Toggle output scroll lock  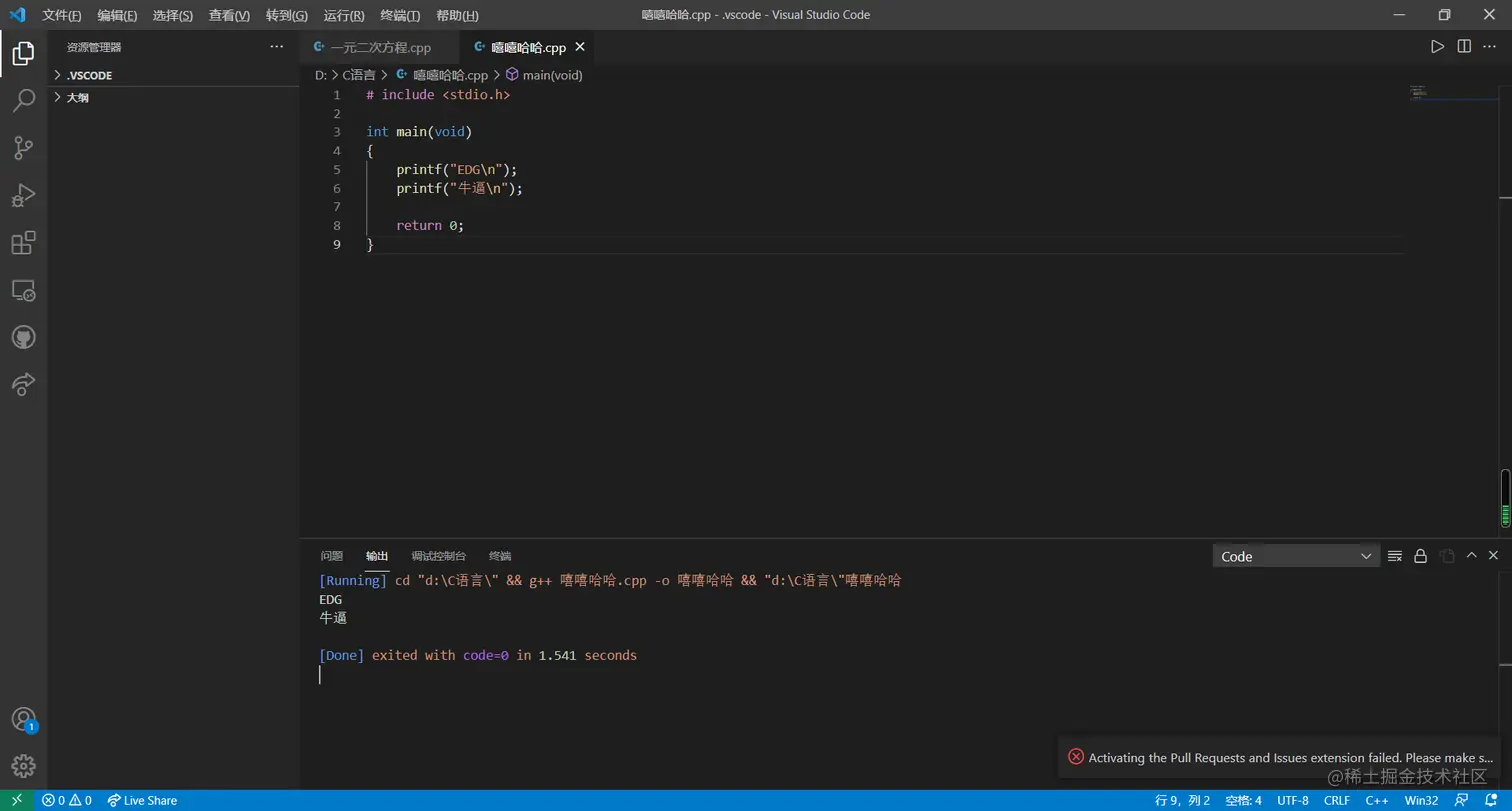(1420, 556)
